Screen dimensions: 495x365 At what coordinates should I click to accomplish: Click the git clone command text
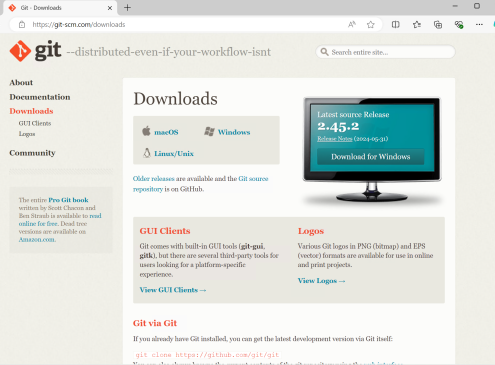pyautogui.click(x=207, y=355)
